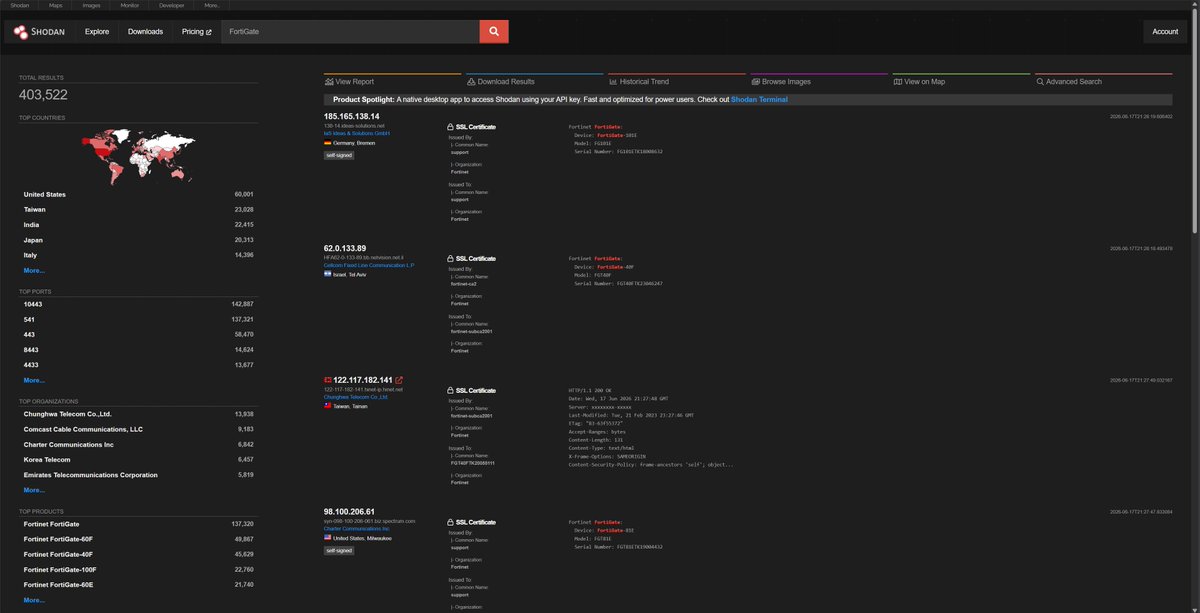Screen dimensions: 1200x613
Task: Open the Shodan Terminal link
Action: point(759,100)
